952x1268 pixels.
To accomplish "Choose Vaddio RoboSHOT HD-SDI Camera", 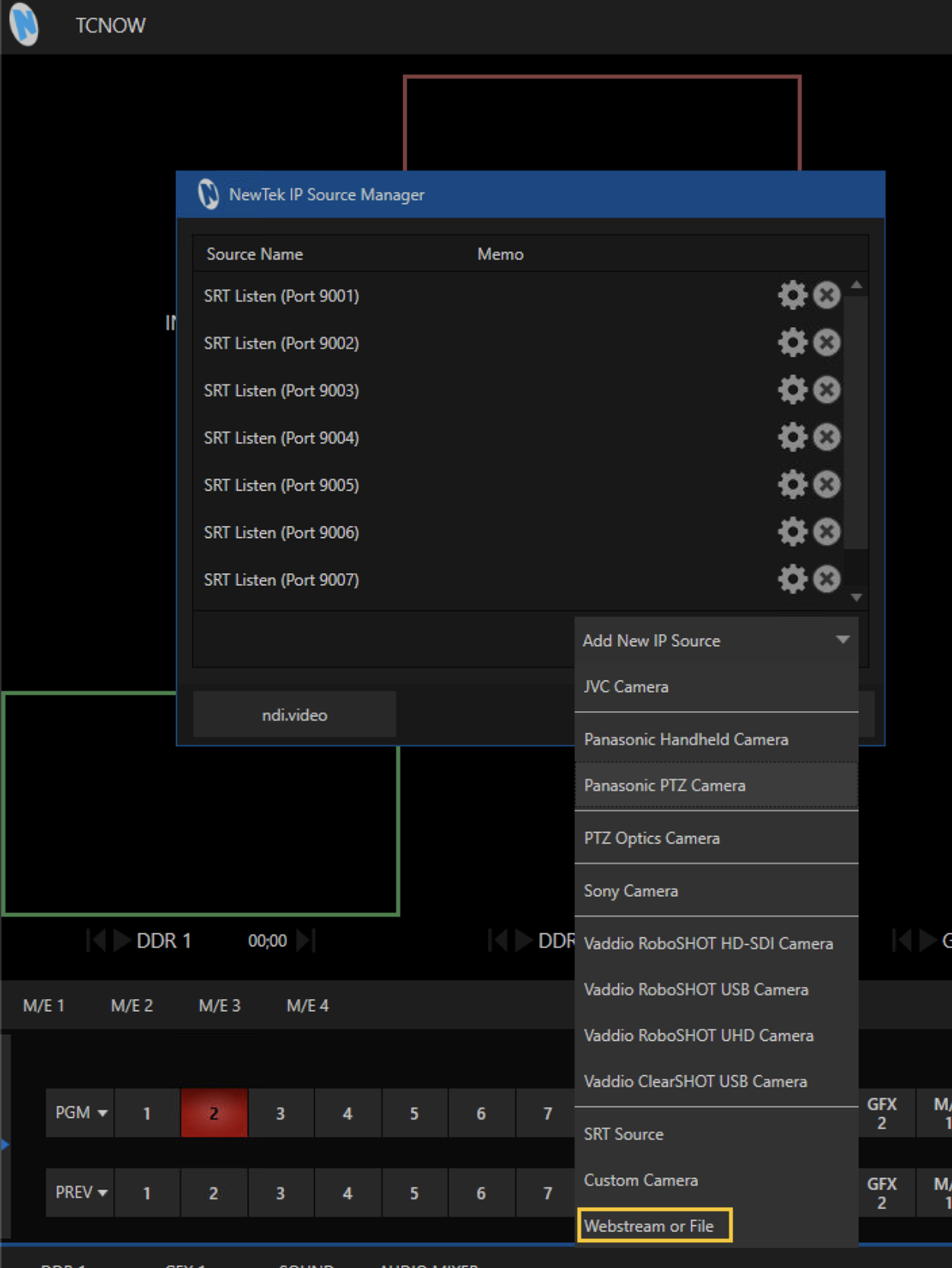I will tap(716, 943).
